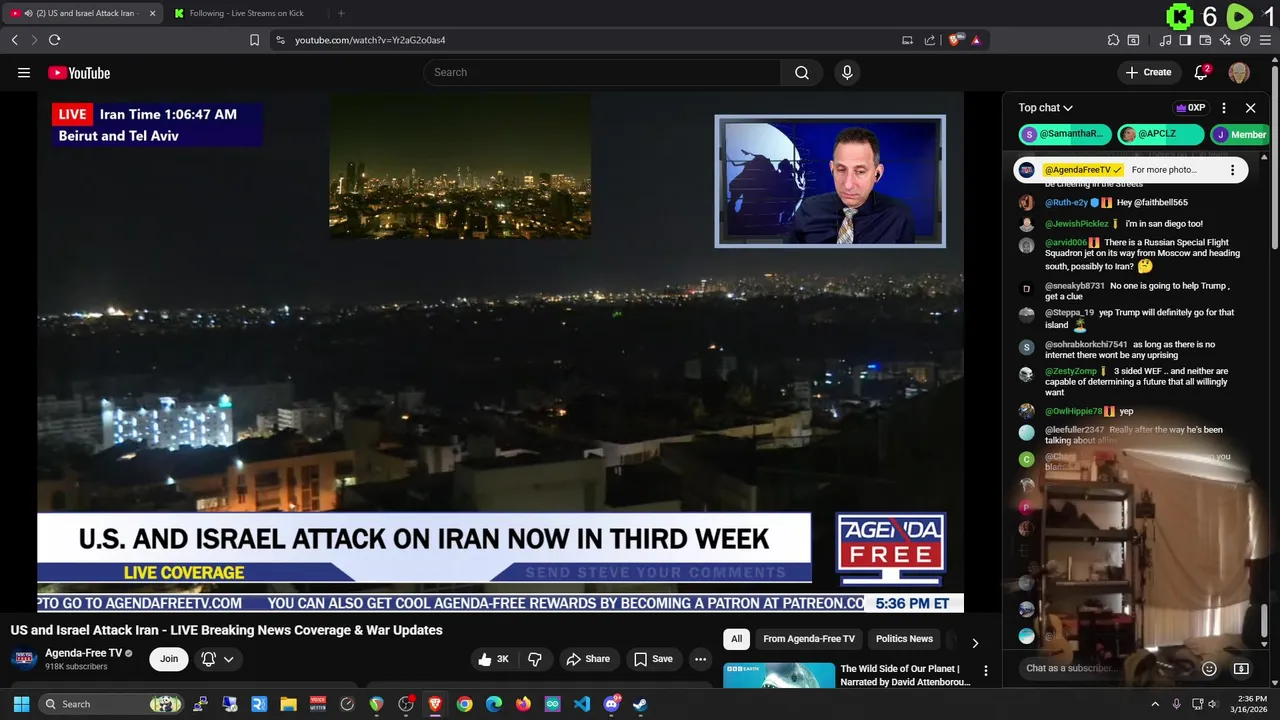Open Visual Studio Code from the taskbar

tap(582, 704)
